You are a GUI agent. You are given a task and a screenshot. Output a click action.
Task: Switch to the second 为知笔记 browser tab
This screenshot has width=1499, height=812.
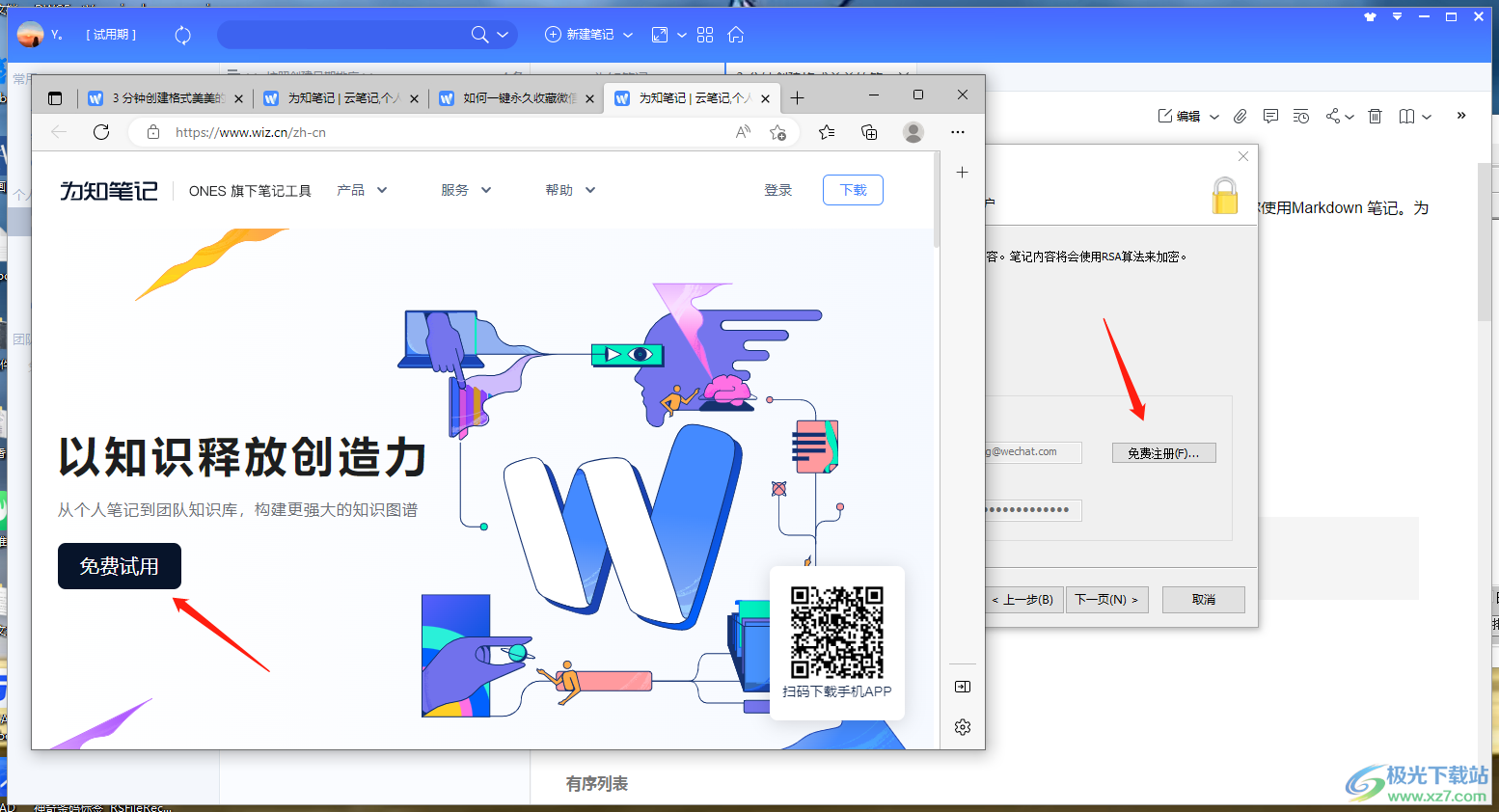pyautogui.click(x=341, y=98)
